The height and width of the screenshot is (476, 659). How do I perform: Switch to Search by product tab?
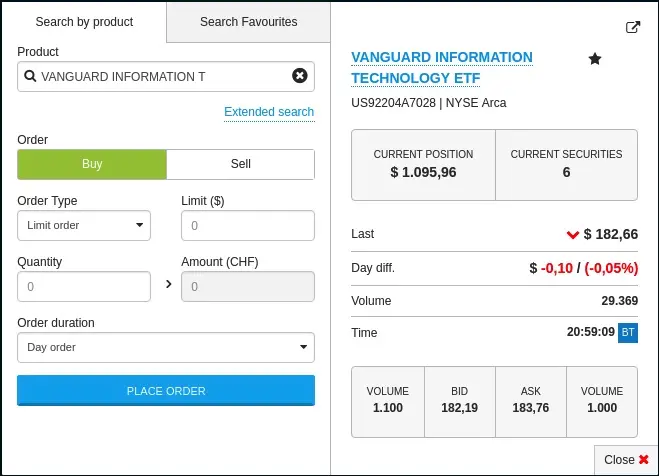[x=84, y=22]
